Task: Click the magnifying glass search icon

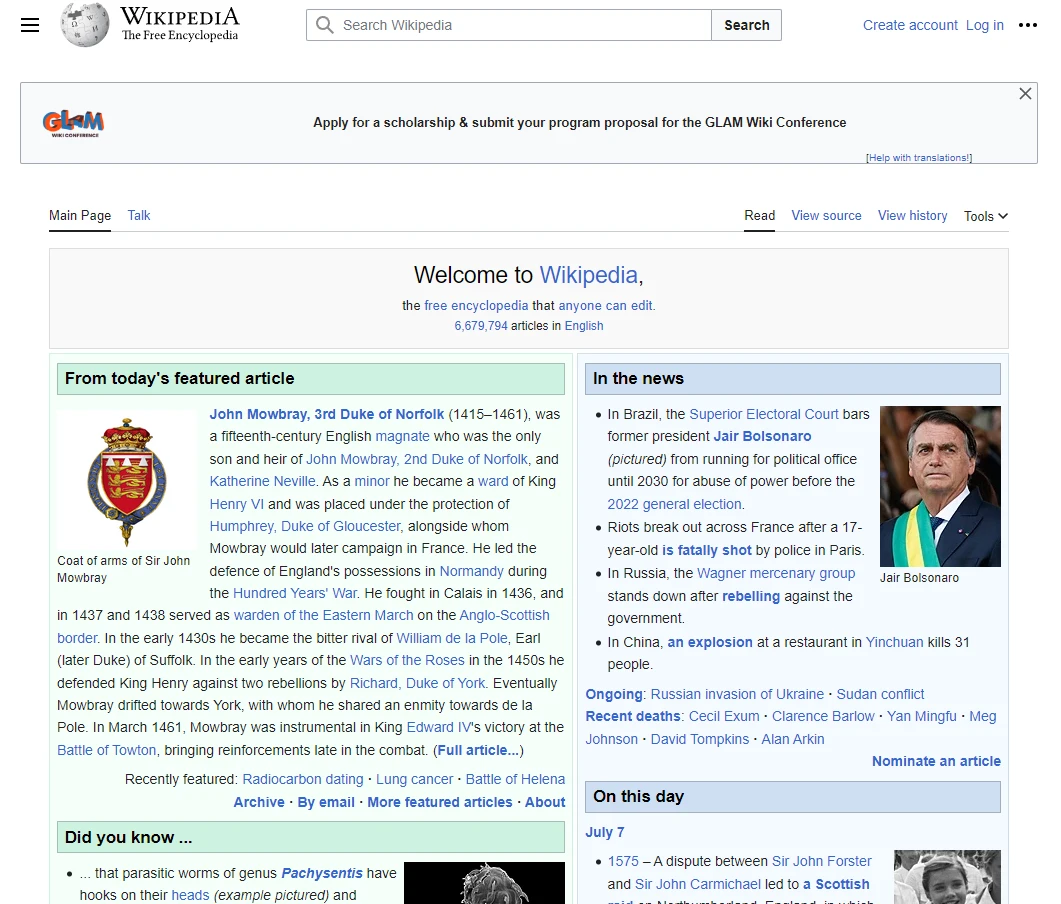Action: [325, 25]
